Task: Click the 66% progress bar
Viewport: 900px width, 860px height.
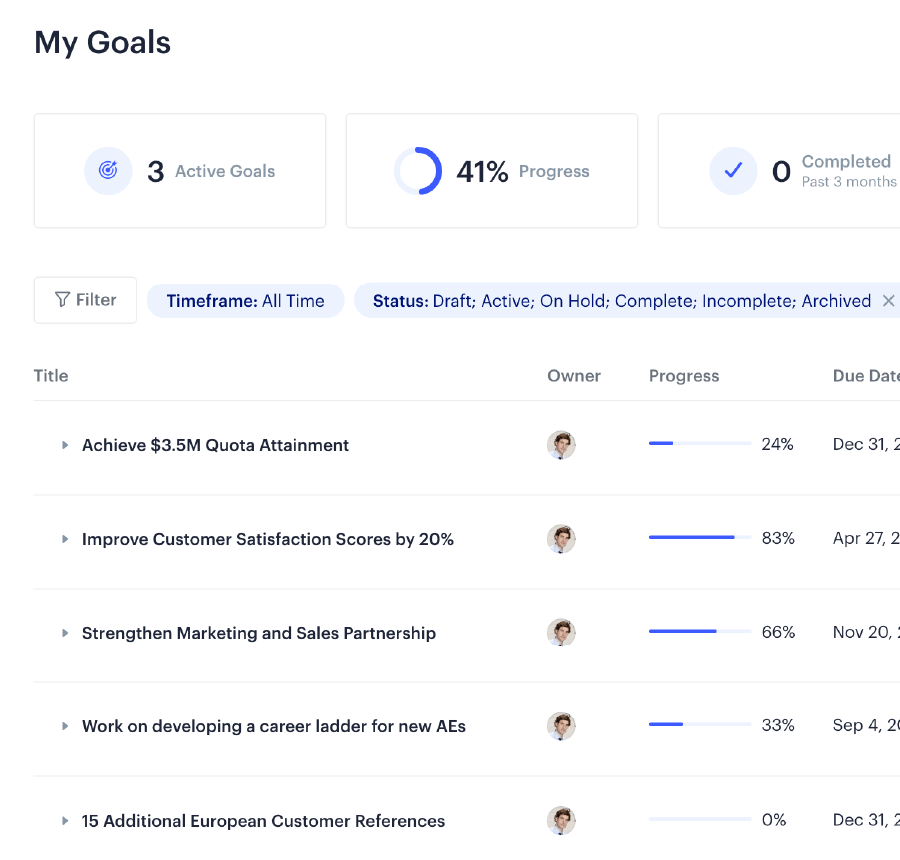Action: pyautogui.click(x=700, y=631)
